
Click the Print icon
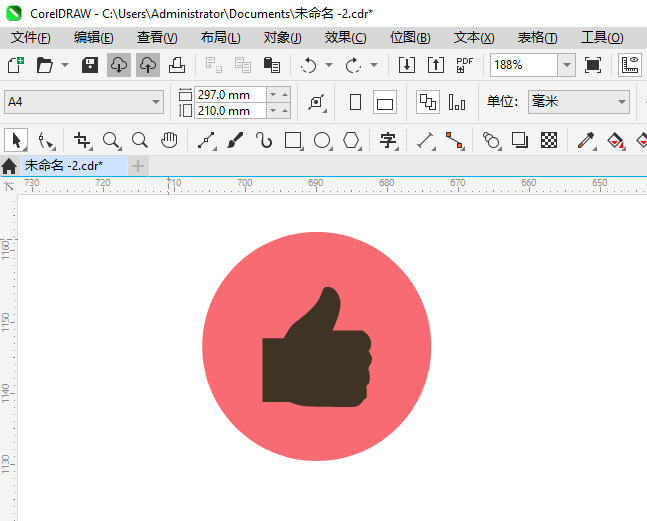coord(177,65)
